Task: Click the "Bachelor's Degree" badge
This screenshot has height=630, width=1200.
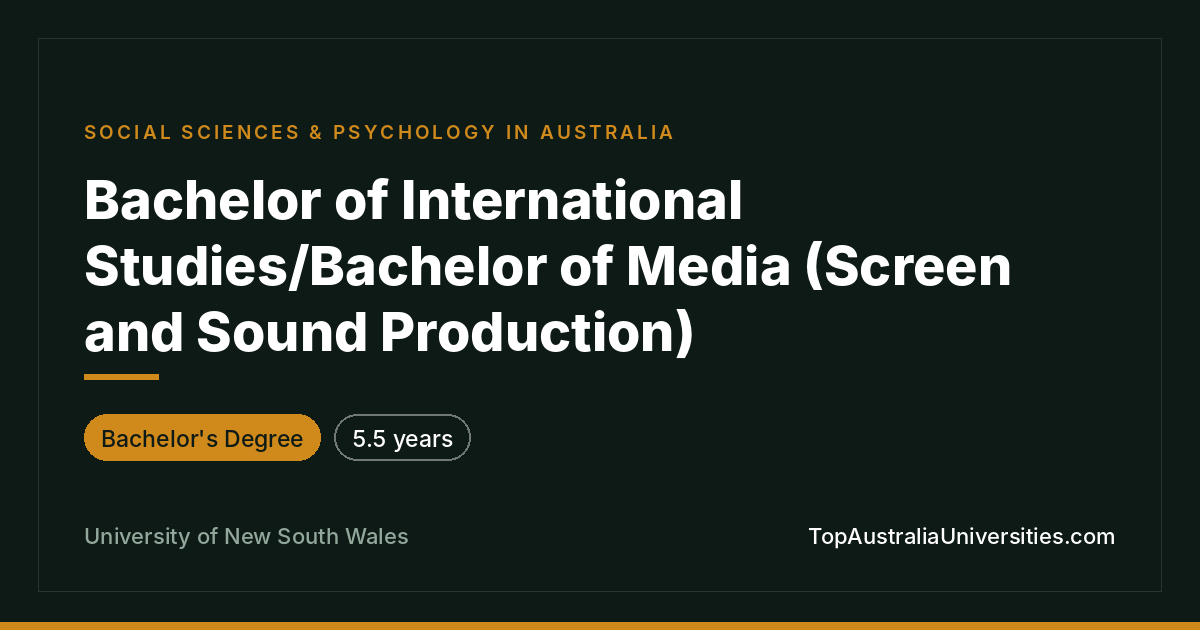Action: click(202, 438)
